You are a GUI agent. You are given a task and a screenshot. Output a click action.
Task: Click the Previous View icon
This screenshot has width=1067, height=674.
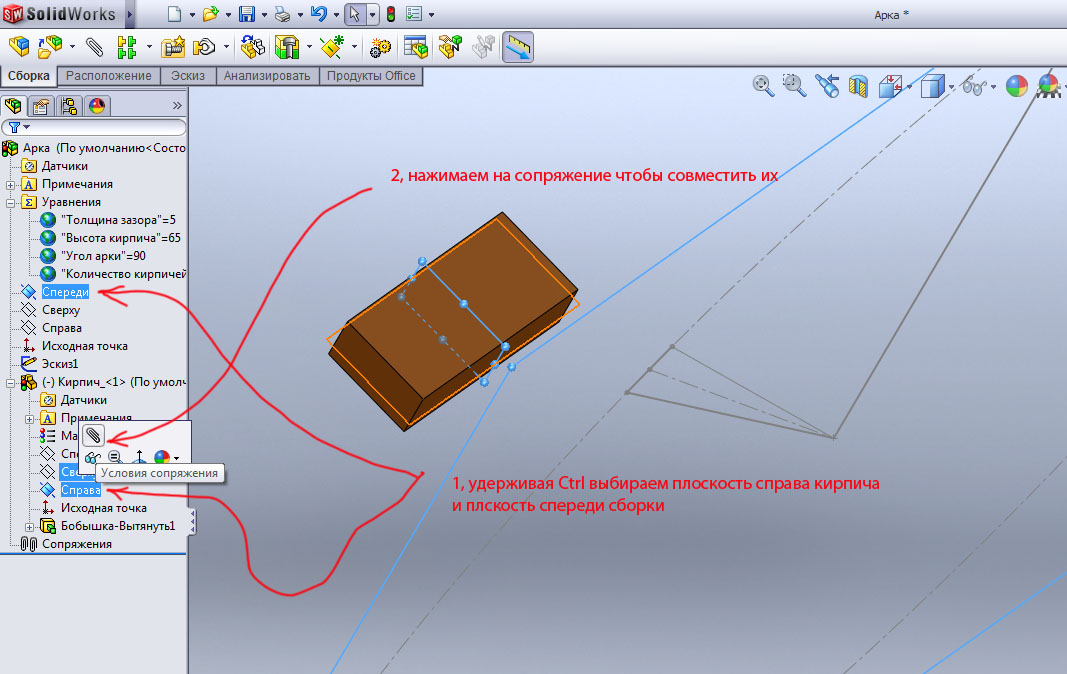(x=827, y=86)
